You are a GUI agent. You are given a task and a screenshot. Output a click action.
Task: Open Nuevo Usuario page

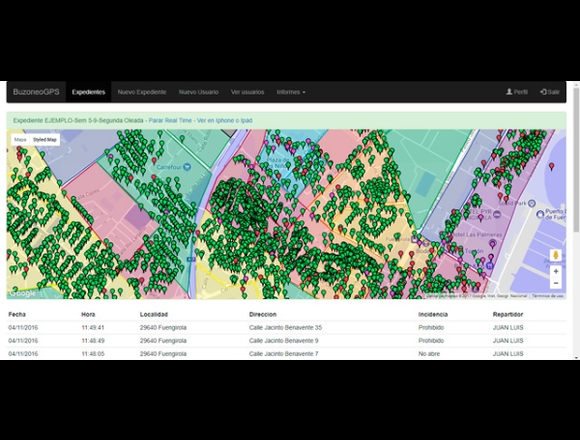tap(199, 92)
